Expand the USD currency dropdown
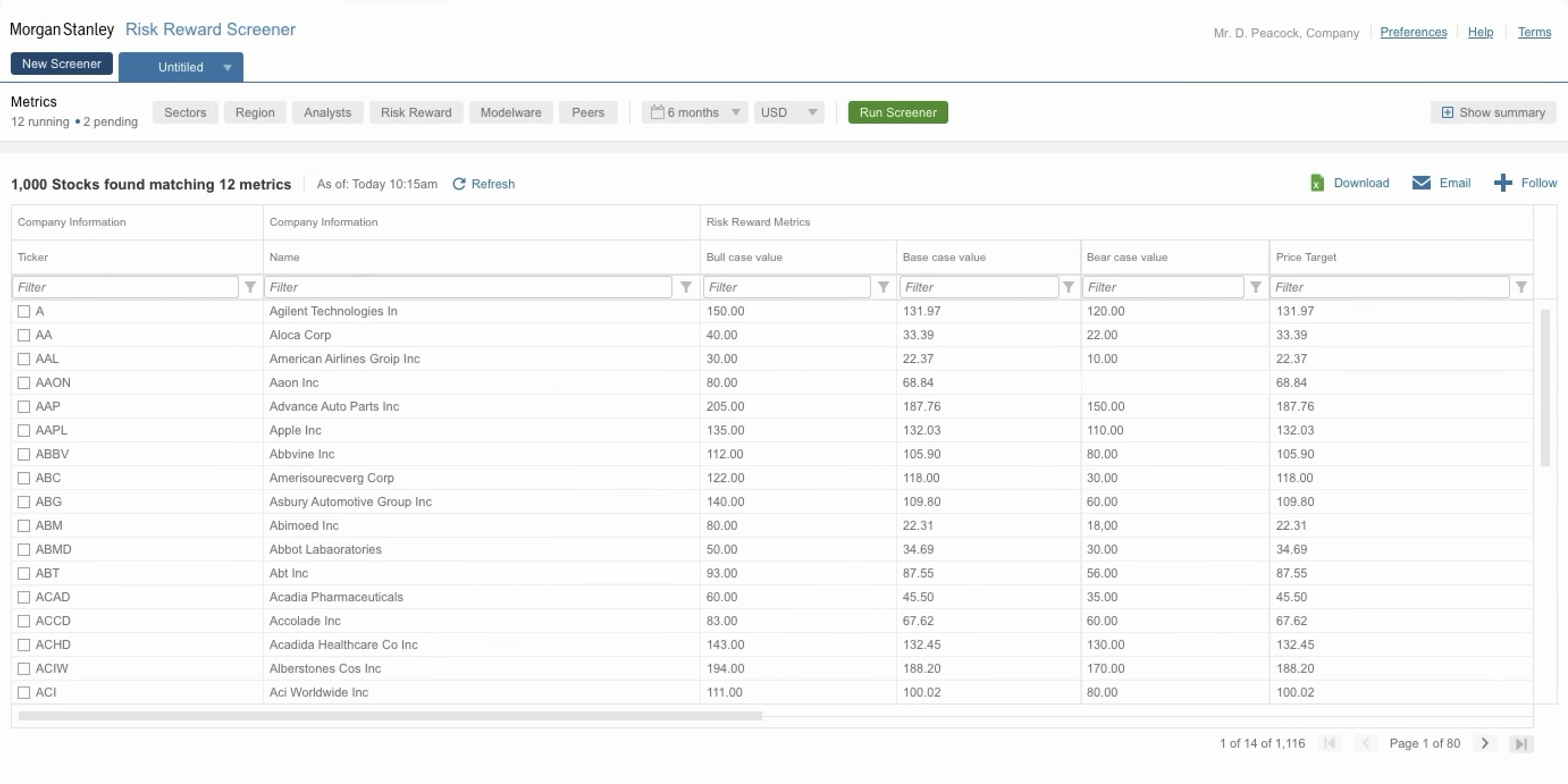Image resolution: width=1568 pixels, height=784 pixels. [788, 113]
